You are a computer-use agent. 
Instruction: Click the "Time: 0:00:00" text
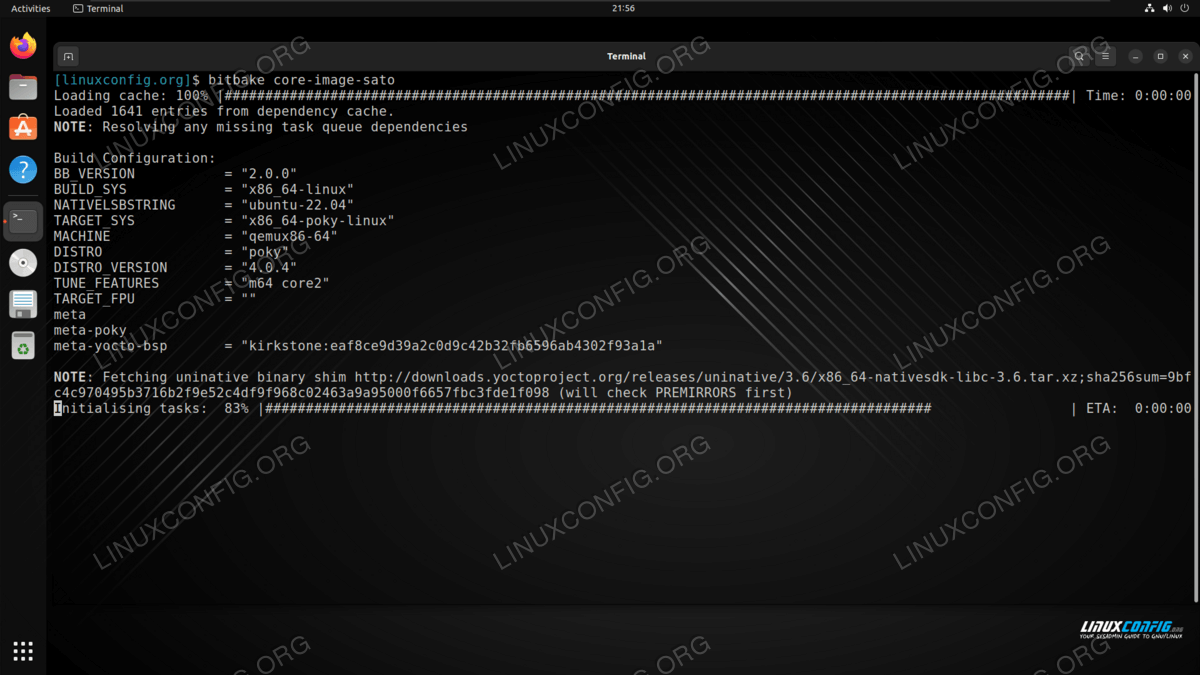pyautogui.click(x=1140, y=96)
